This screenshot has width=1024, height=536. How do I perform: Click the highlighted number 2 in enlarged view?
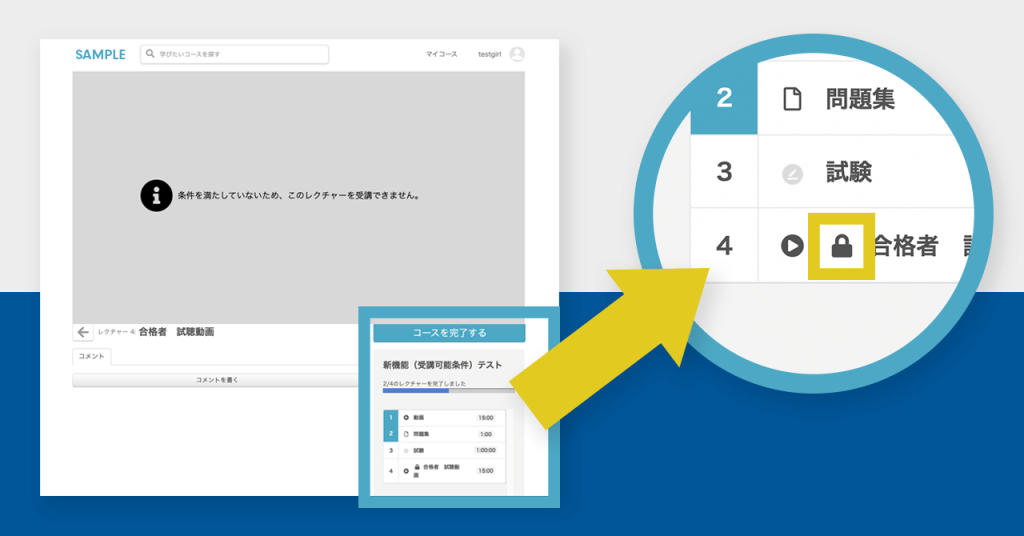pos(724,98)
